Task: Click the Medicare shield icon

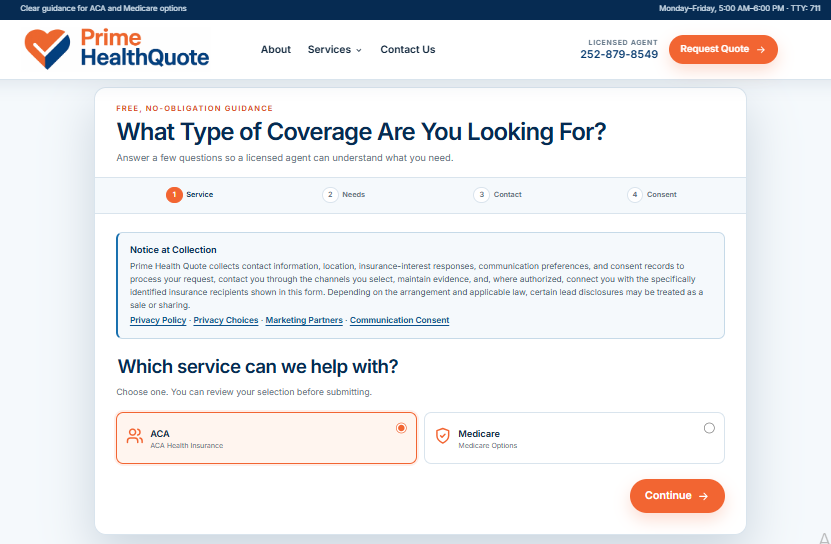Action: click(x=443, y=436)
